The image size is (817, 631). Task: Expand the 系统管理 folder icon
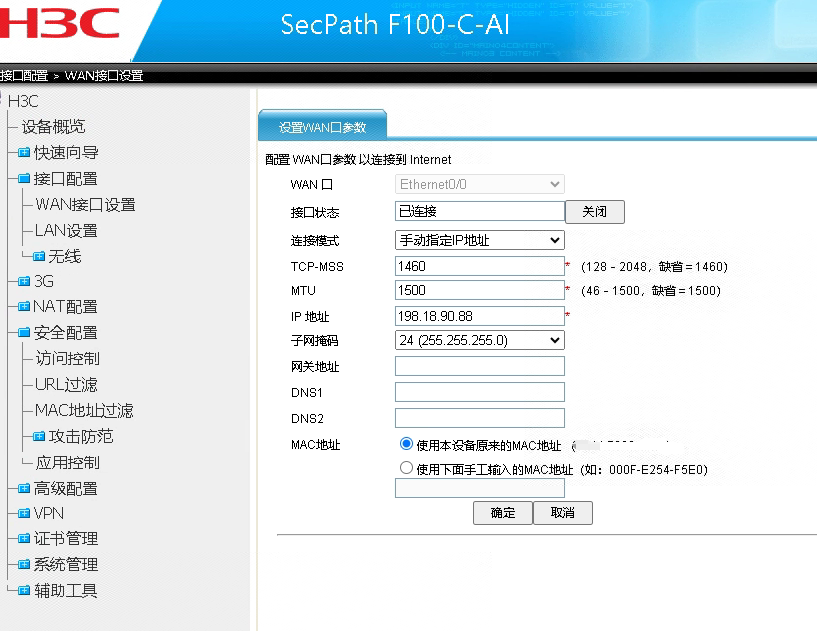click(24, 564)
